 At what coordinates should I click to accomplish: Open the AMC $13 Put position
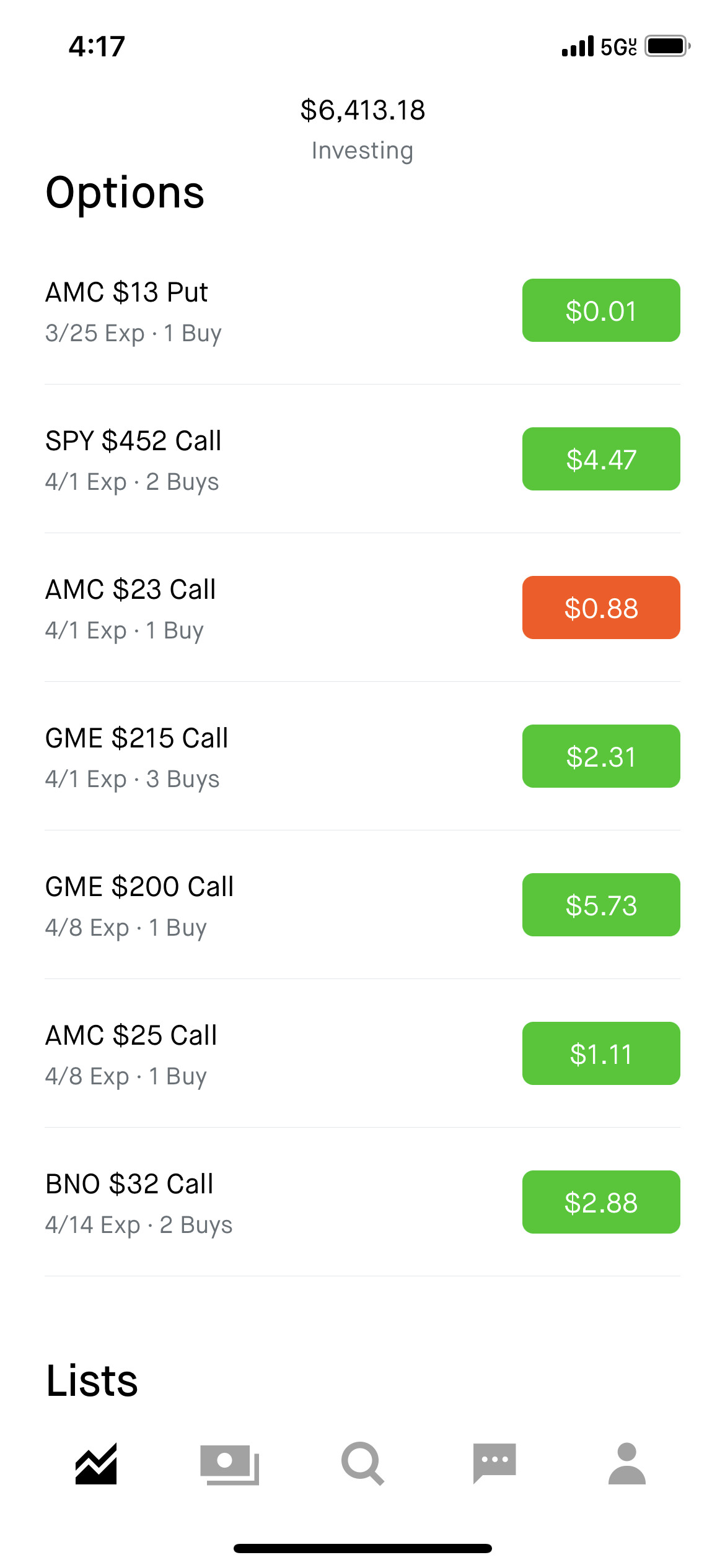[x=362, y=311]
